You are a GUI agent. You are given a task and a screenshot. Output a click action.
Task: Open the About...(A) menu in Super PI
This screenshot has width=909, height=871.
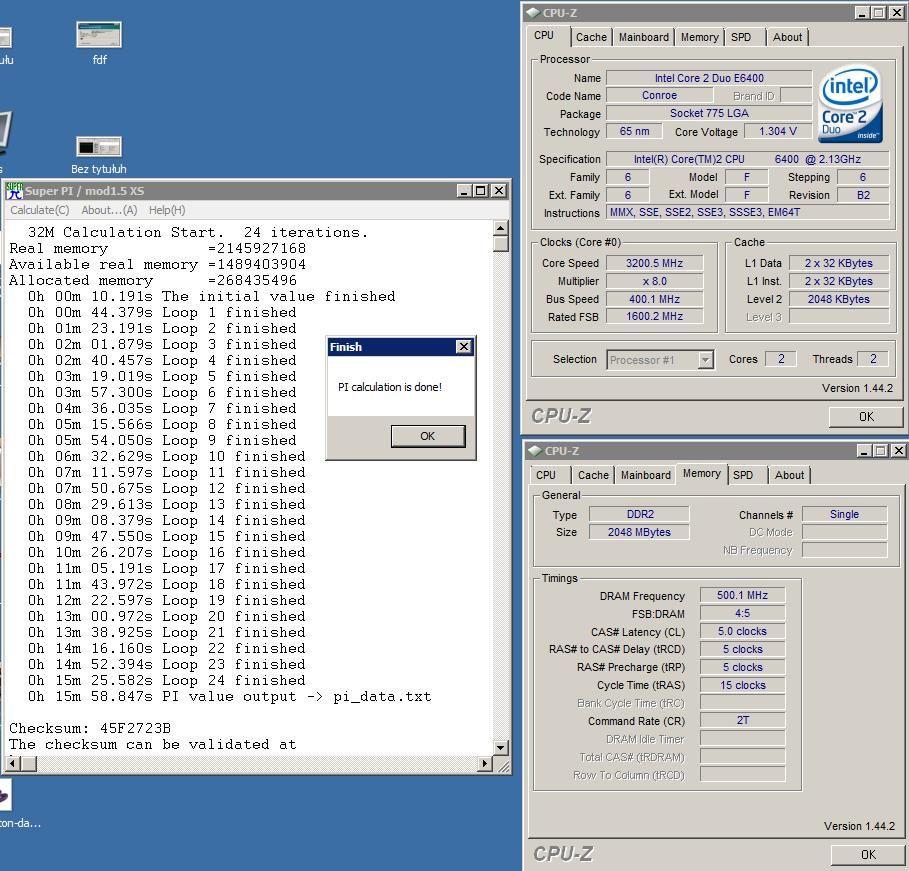pos(109,210)
